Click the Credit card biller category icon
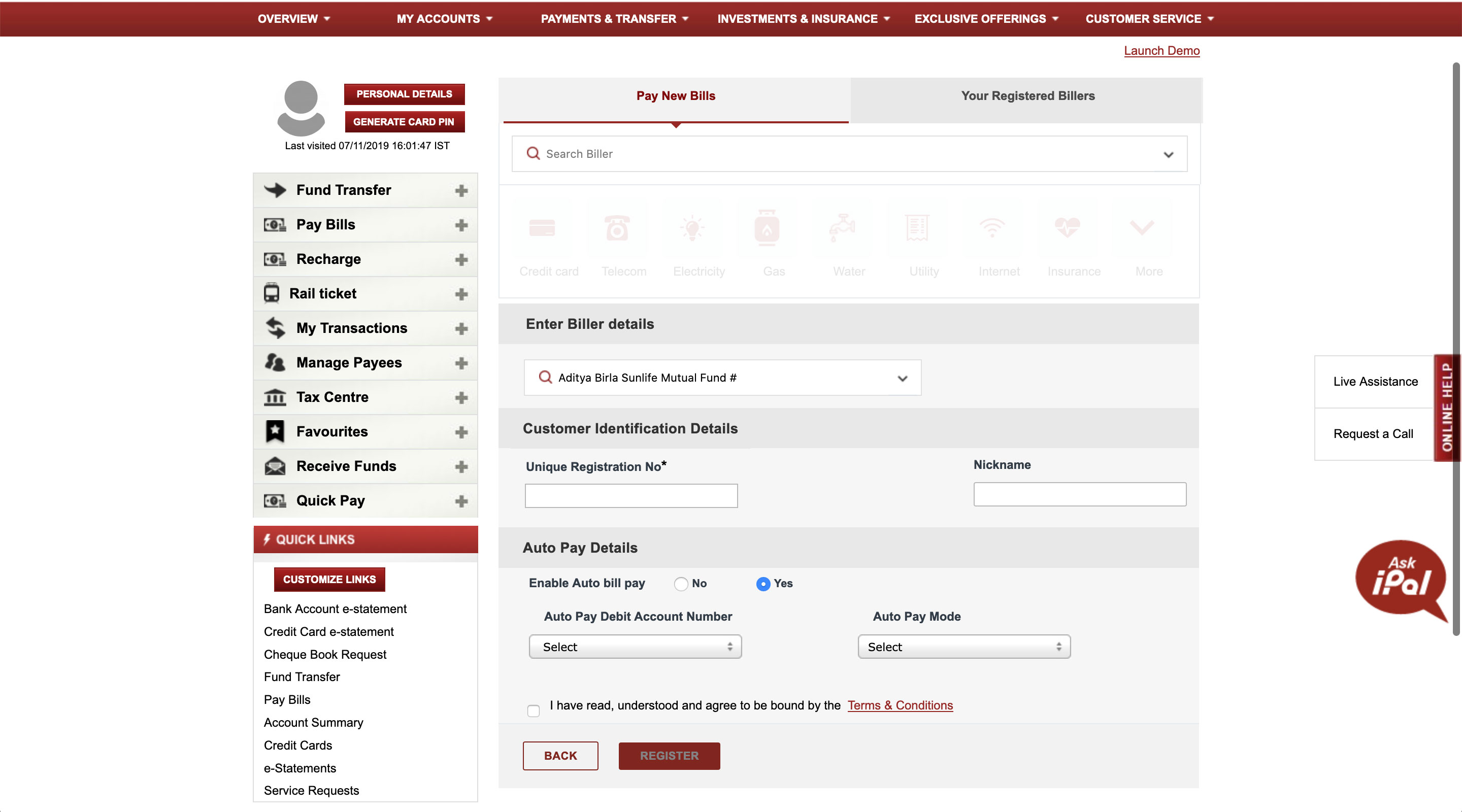This screenshot has height=812, width=1462. tap(542, 228)
